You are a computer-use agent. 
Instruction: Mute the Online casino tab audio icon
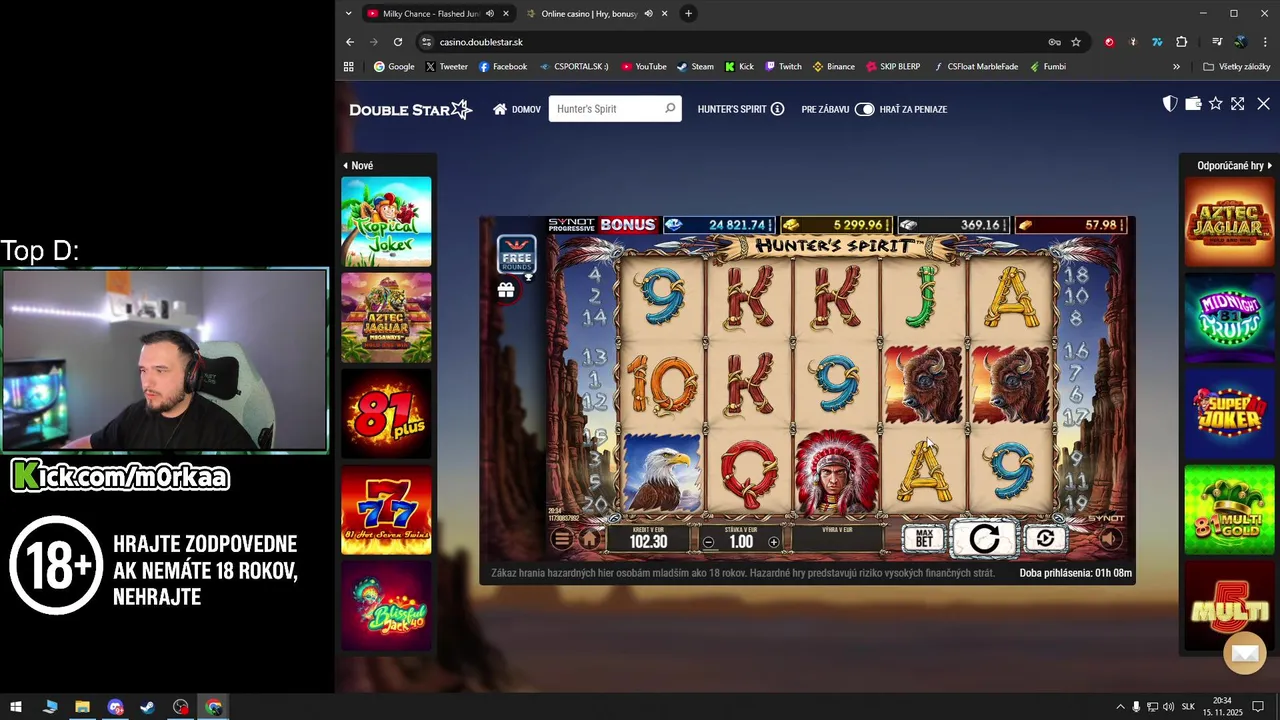click(649, 14)
